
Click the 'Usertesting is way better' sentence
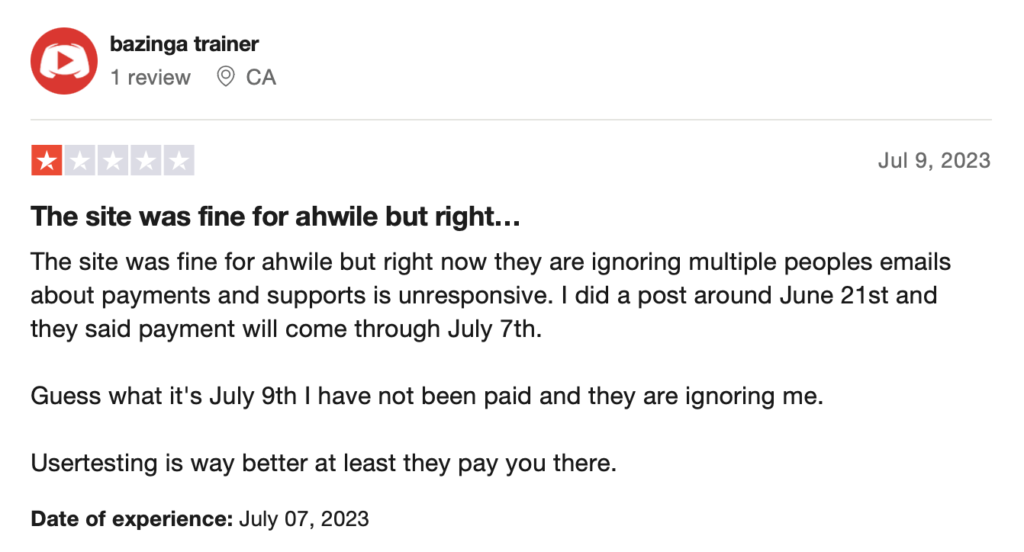coord(324,463)
